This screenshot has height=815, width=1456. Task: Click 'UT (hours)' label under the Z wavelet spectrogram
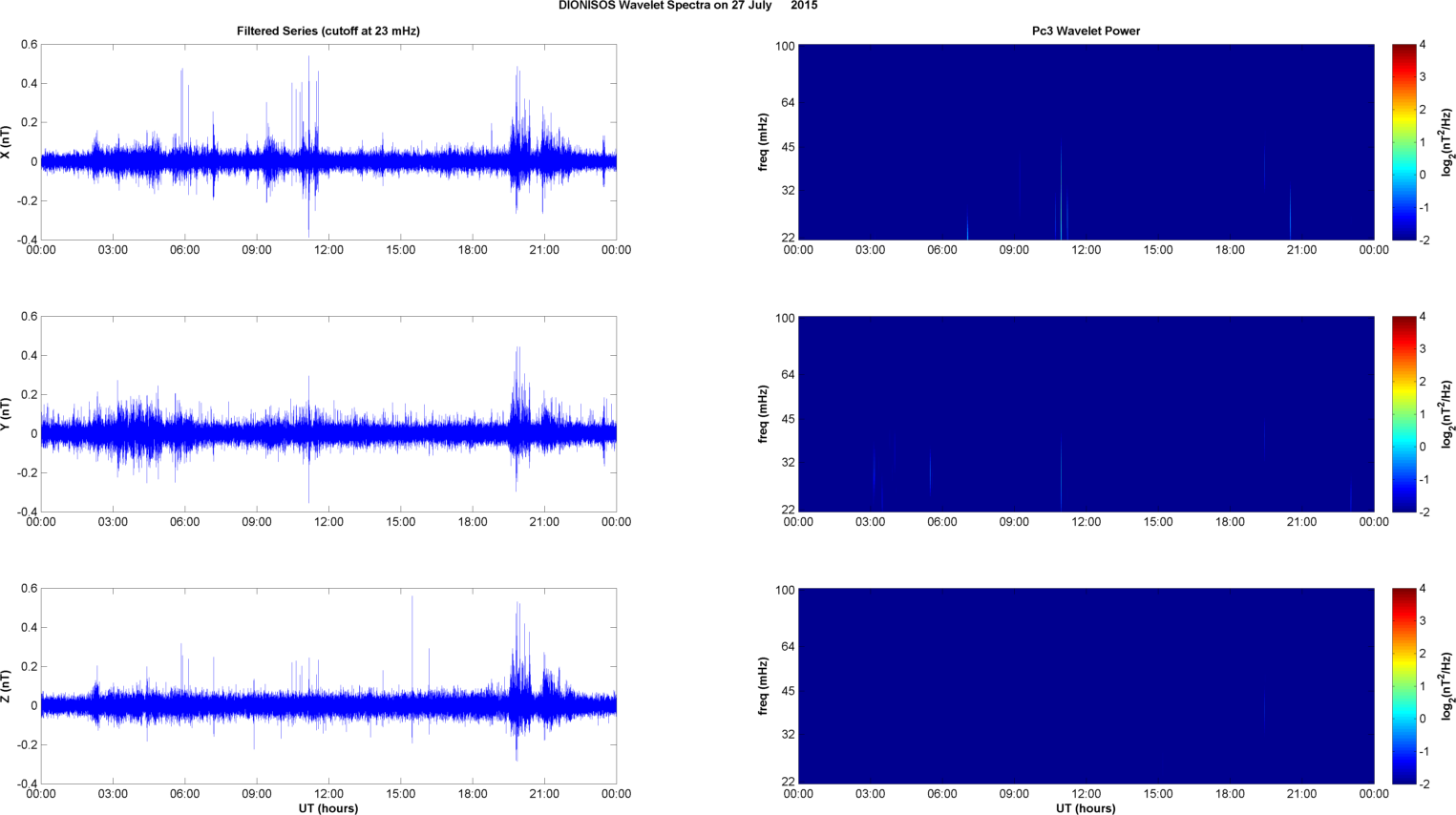1086,808
